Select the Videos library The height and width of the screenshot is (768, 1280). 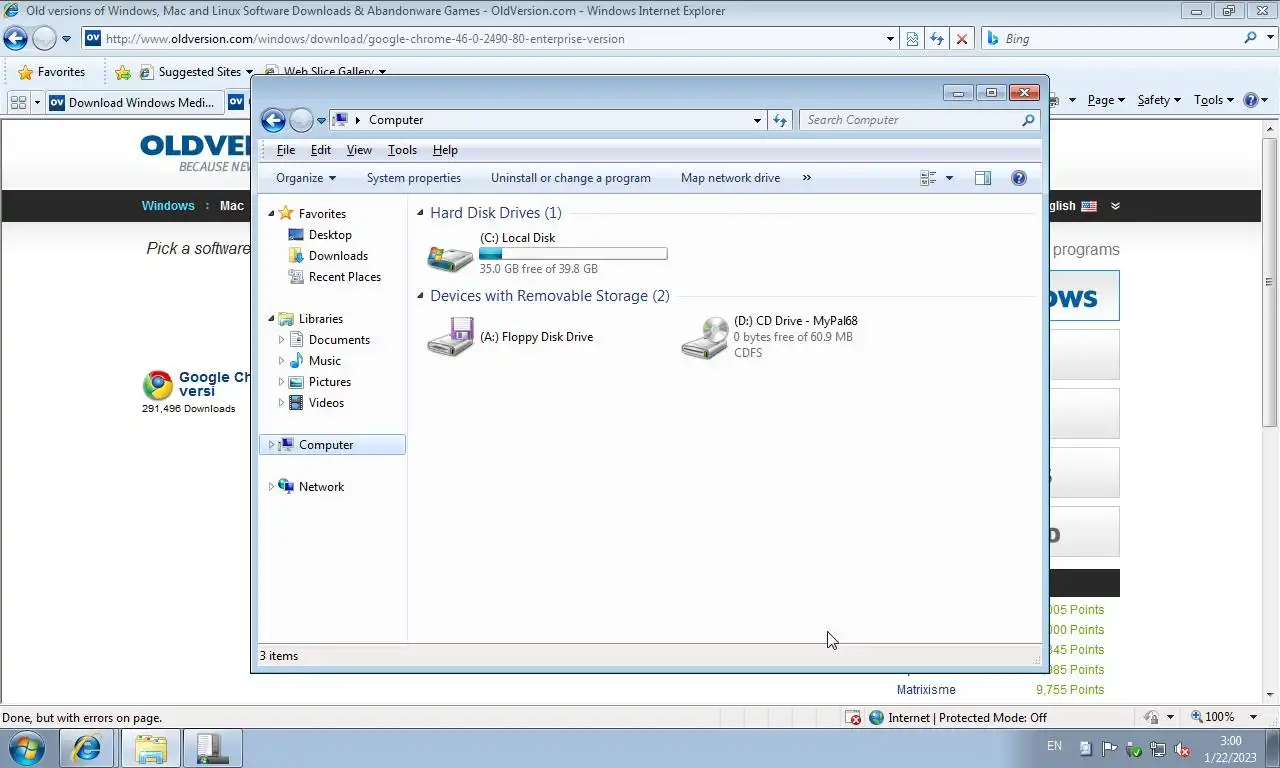pyautogui.click(x=326, y=403)
